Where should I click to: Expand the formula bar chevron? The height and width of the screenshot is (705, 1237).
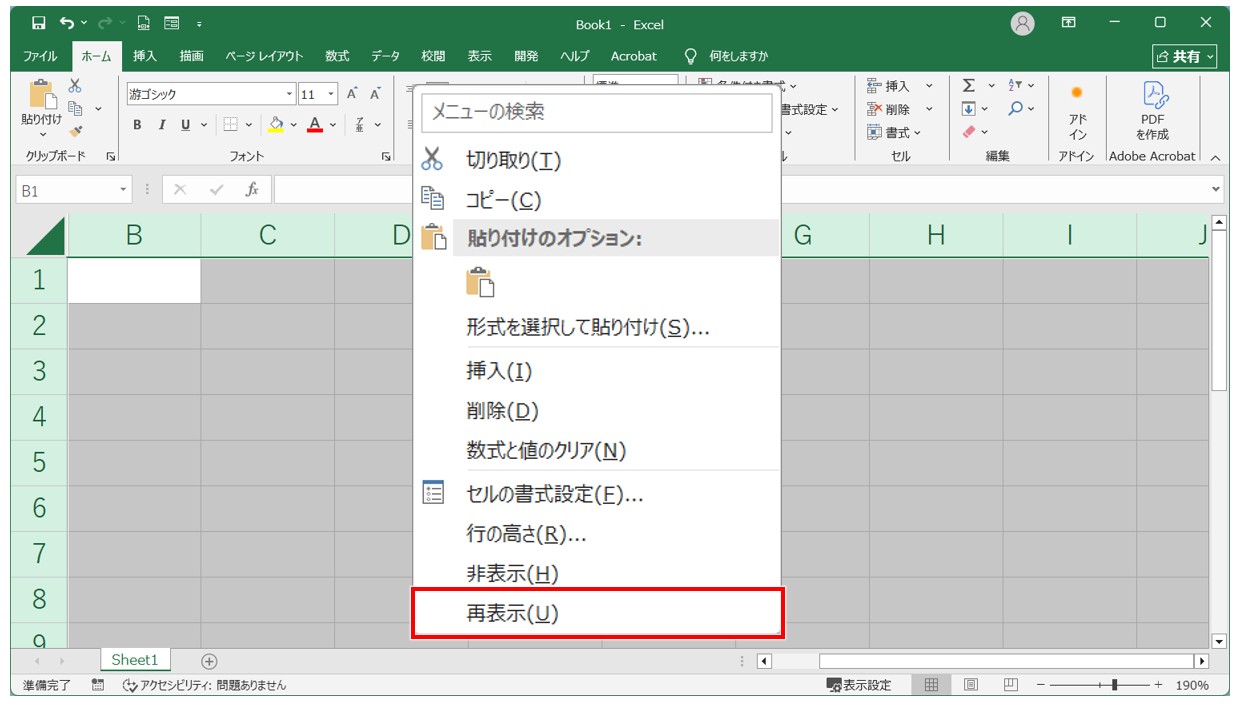[x=1216, y=189]
